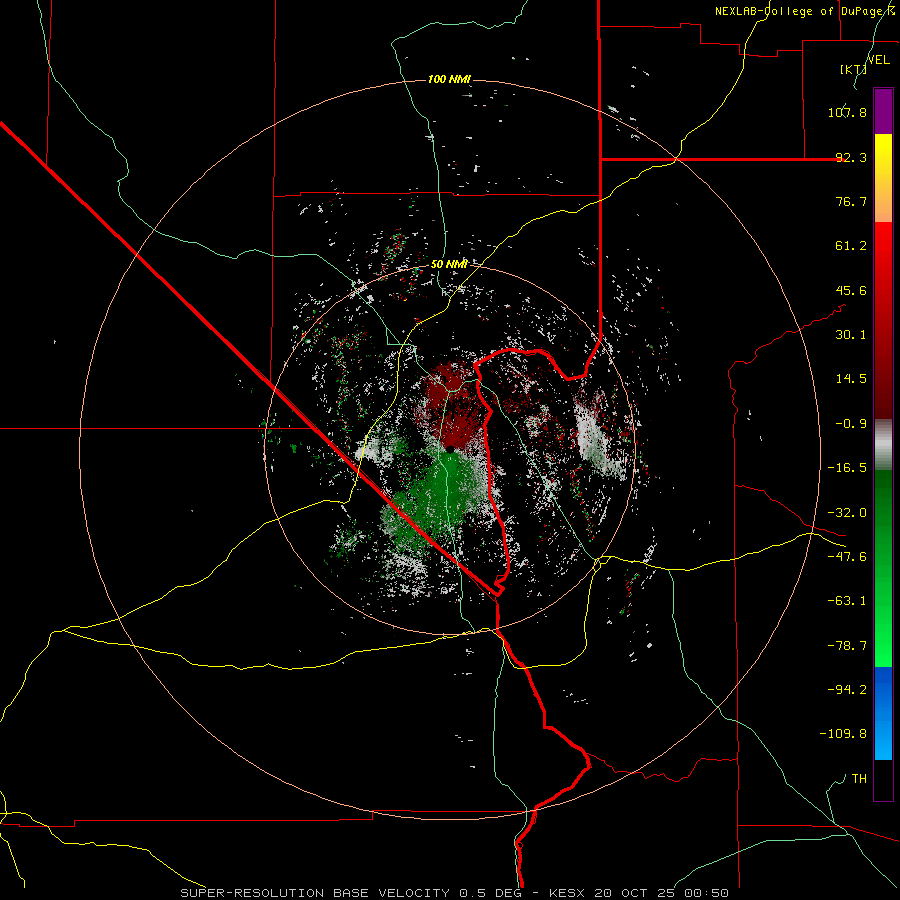The width and height of the screenshot is (900, 900).
Task: Click the -63.1 velocity scale value
Action: [x=847, y=601]
